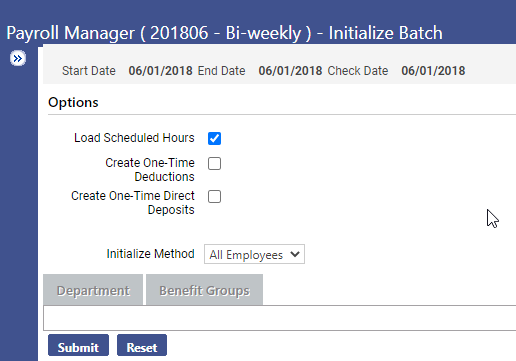Click the Options section heading
The width and height of the screenshot is (516, 361).
73,102
